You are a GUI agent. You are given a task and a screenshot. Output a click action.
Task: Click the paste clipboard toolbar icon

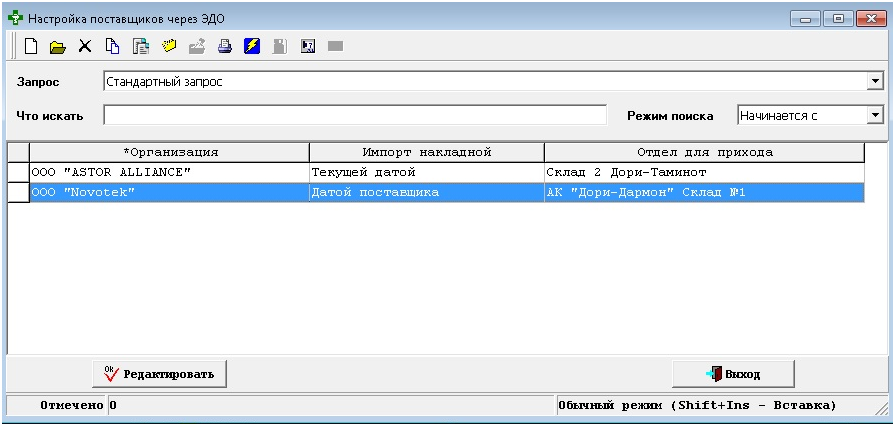(141, 46)
